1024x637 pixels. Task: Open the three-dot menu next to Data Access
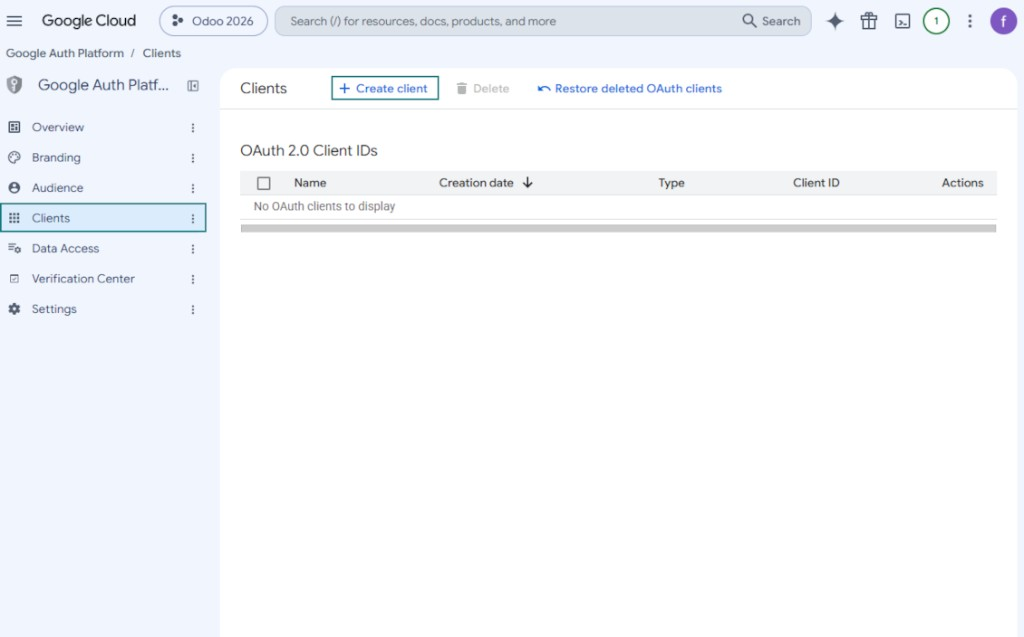[193, 249]
